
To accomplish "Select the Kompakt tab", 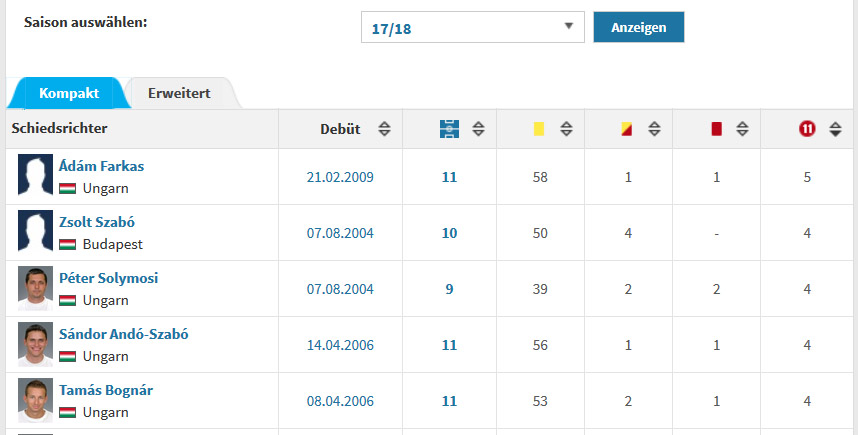I will pyautogui.click(x=69, y=93).
